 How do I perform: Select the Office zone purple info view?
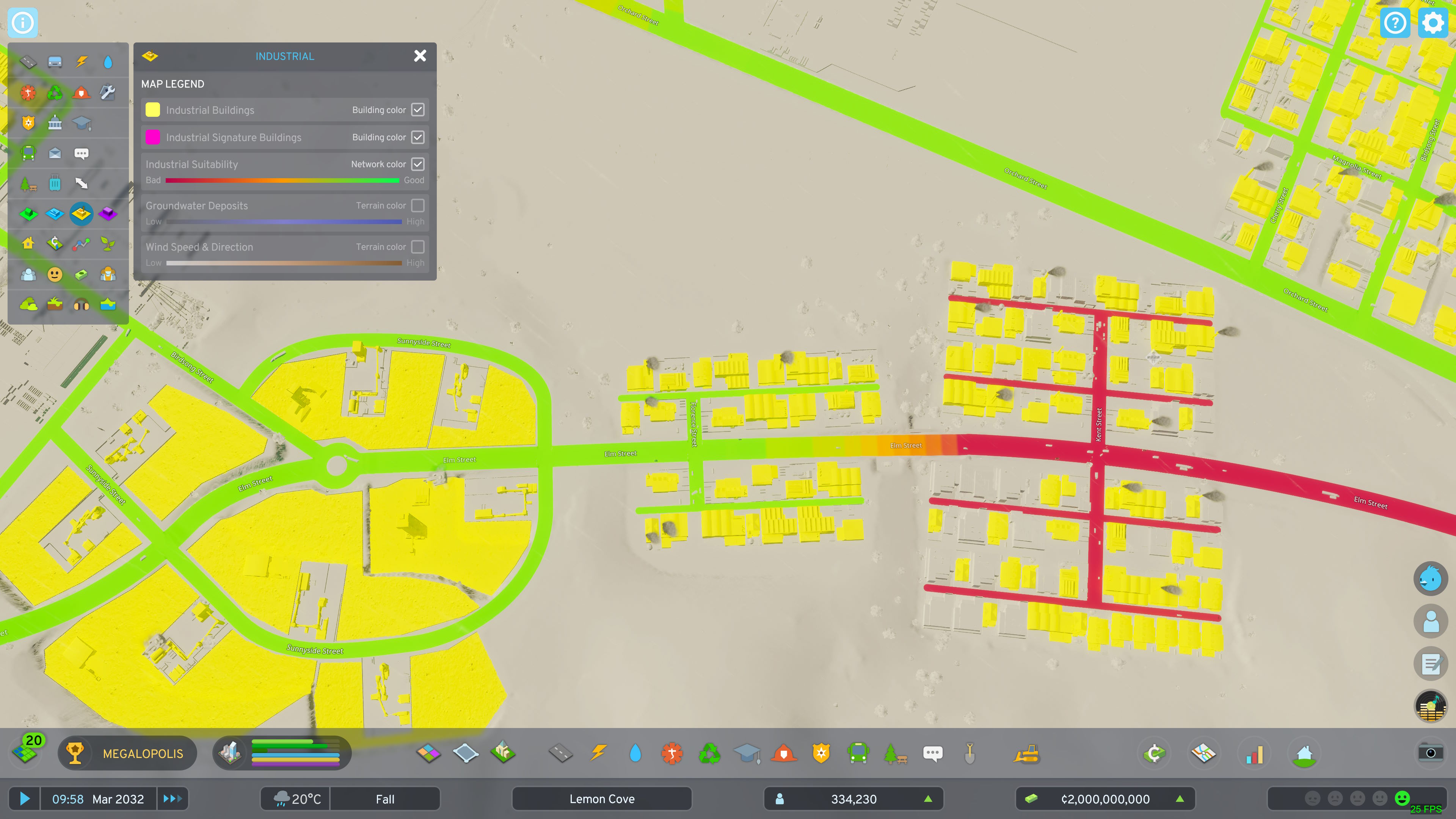108,213
